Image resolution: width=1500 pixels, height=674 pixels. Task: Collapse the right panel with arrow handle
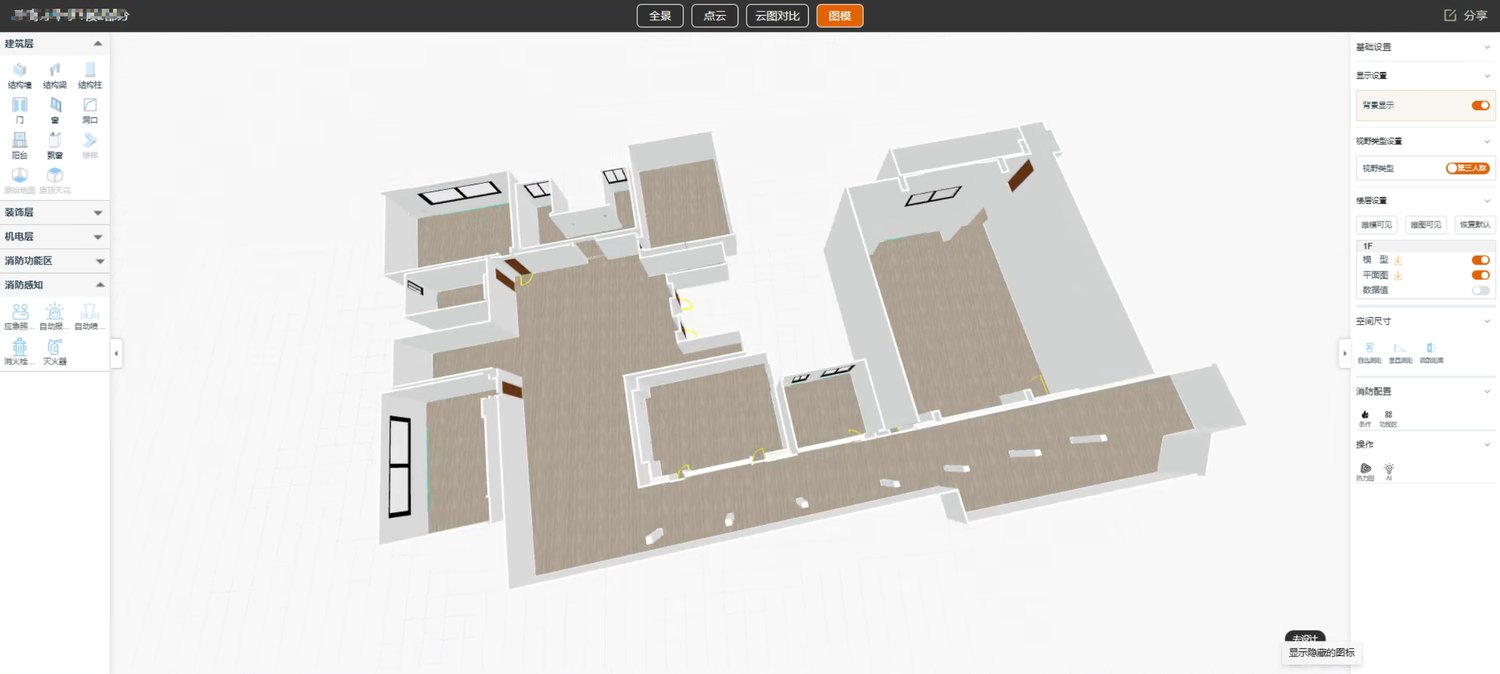[1344, 353]
